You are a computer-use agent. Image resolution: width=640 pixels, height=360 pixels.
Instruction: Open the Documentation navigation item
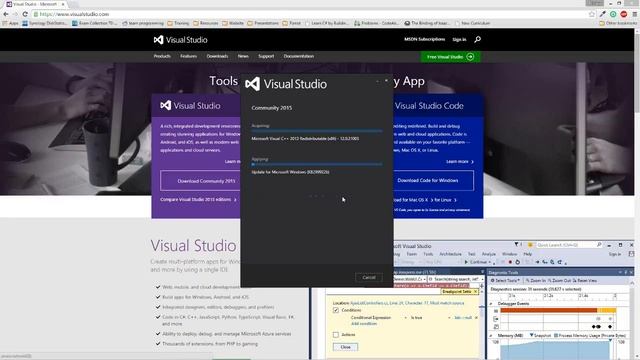pyautogui.click(x=299, y=56)
